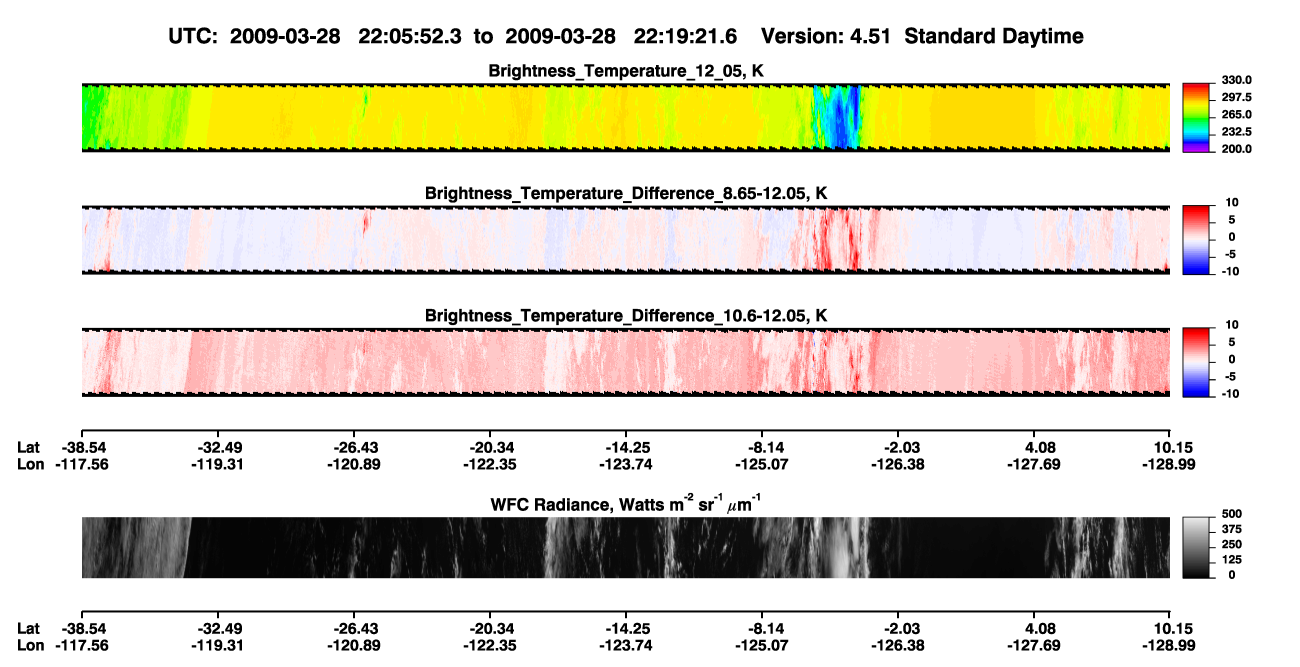Click upper axis latitude label -14.25
Screen dimensions: 1300x667
625,448
